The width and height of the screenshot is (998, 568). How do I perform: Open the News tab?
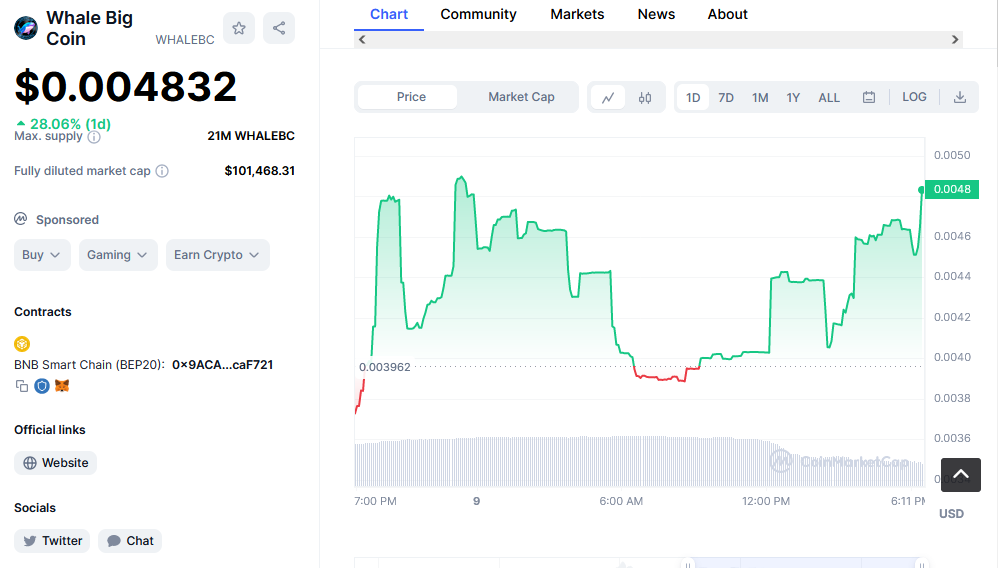(x=656, y=15)
